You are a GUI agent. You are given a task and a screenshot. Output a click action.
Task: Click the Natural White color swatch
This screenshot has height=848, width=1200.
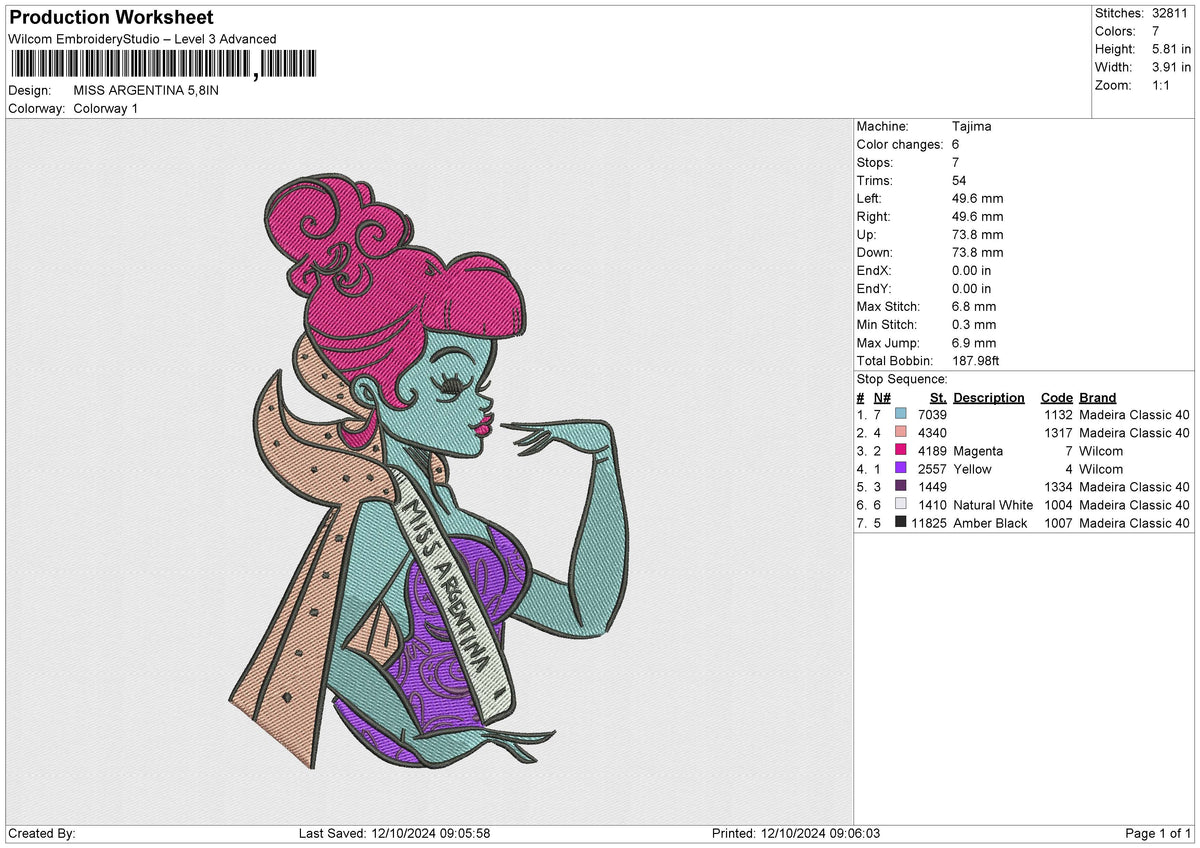(901, 504)
